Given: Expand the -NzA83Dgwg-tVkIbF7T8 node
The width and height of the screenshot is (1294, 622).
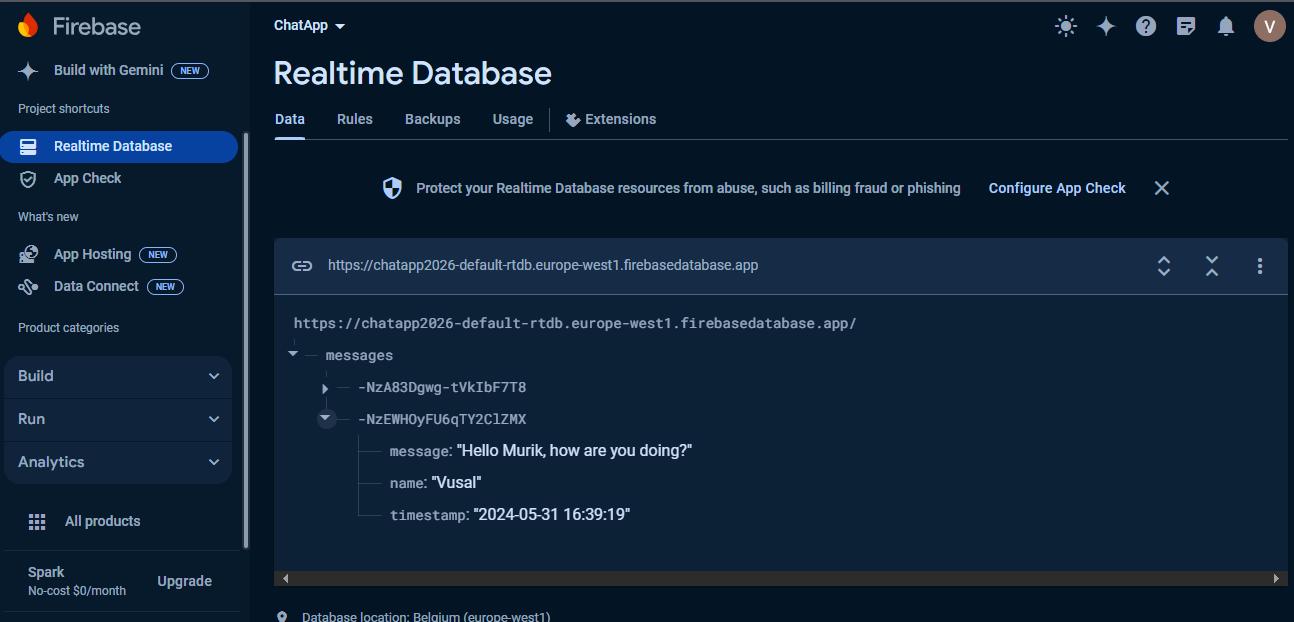Looking at the screenshot, I should pyautogui.click(x=325, y=388).
